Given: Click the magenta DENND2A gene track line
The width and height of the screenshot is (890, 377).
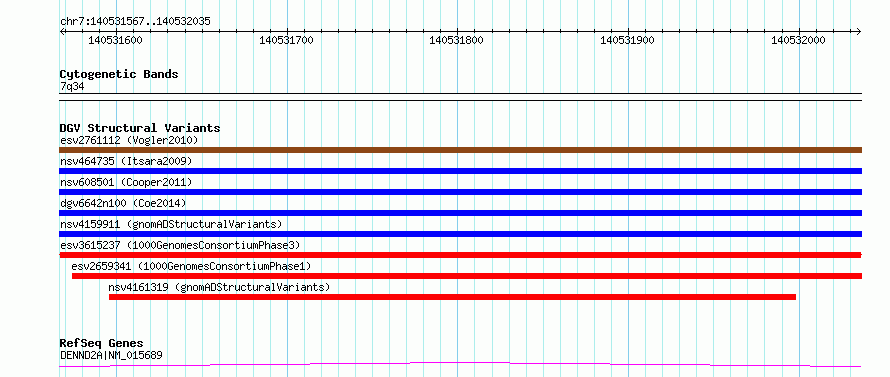Looking at the screenshot, I should (460, 365).
